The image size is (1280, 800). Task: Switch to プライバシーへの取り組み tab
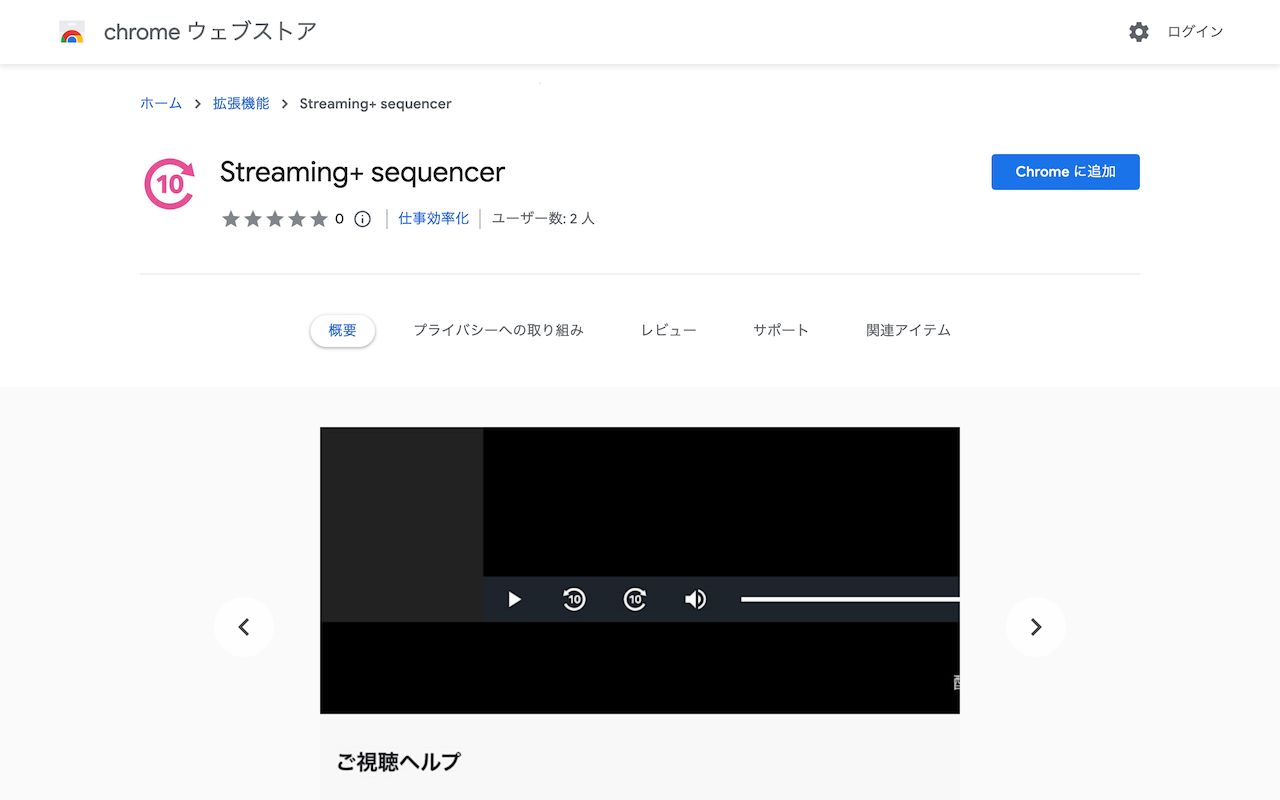click(x=498, y=330)
